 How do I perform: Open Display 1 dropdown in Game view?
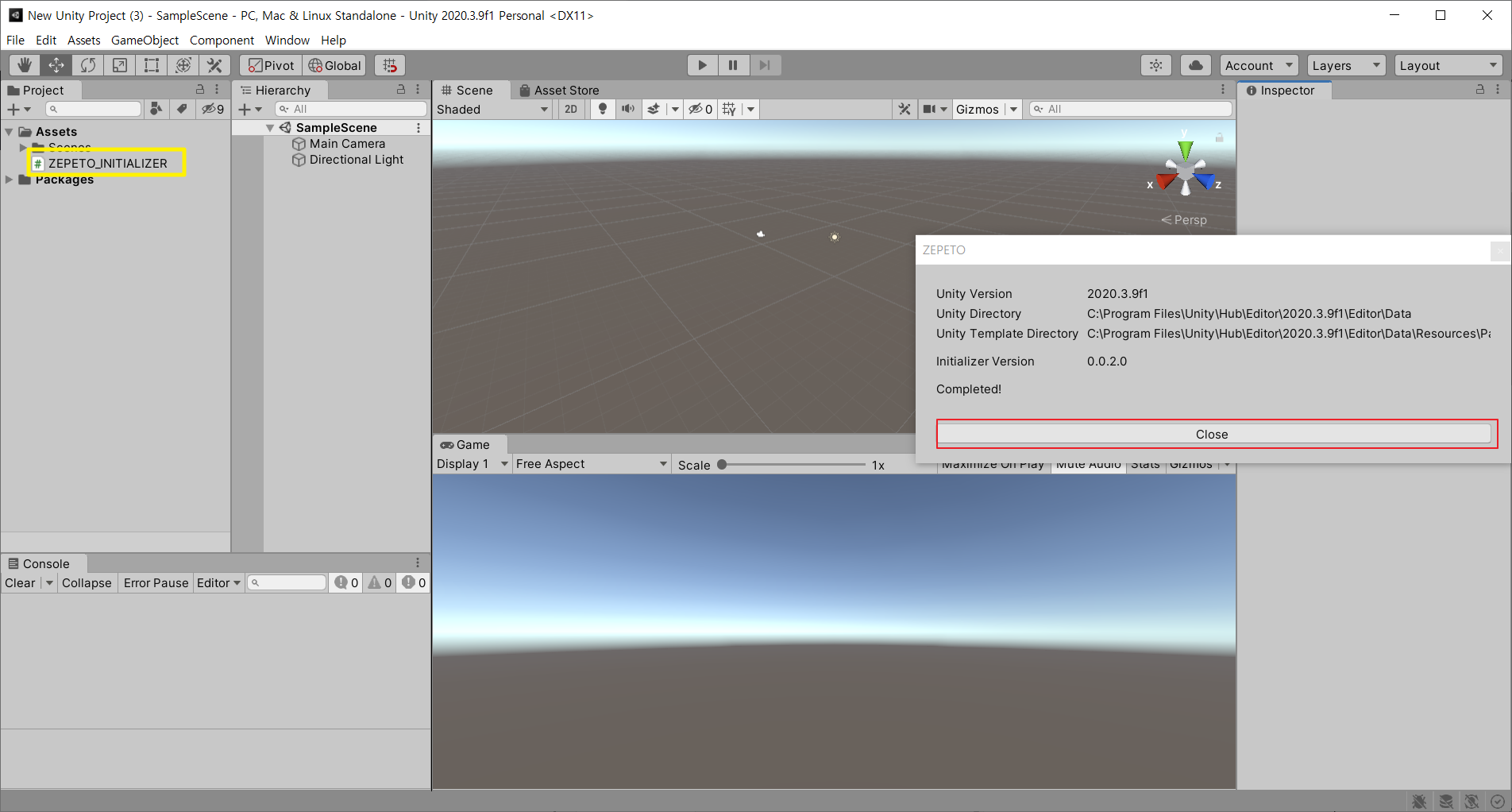(472, 464)
